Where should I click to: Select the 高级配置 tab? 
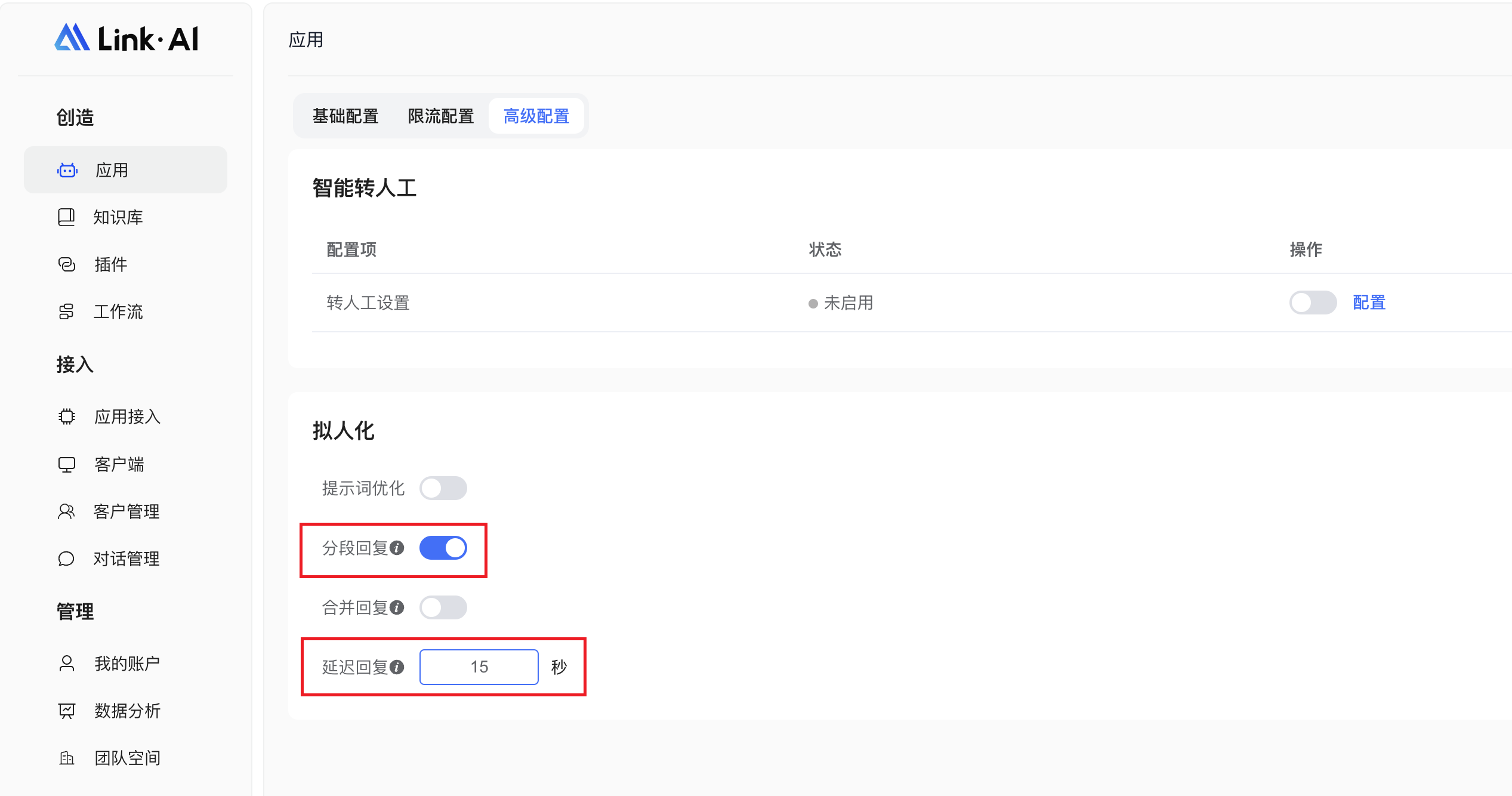tap(536, 116)
